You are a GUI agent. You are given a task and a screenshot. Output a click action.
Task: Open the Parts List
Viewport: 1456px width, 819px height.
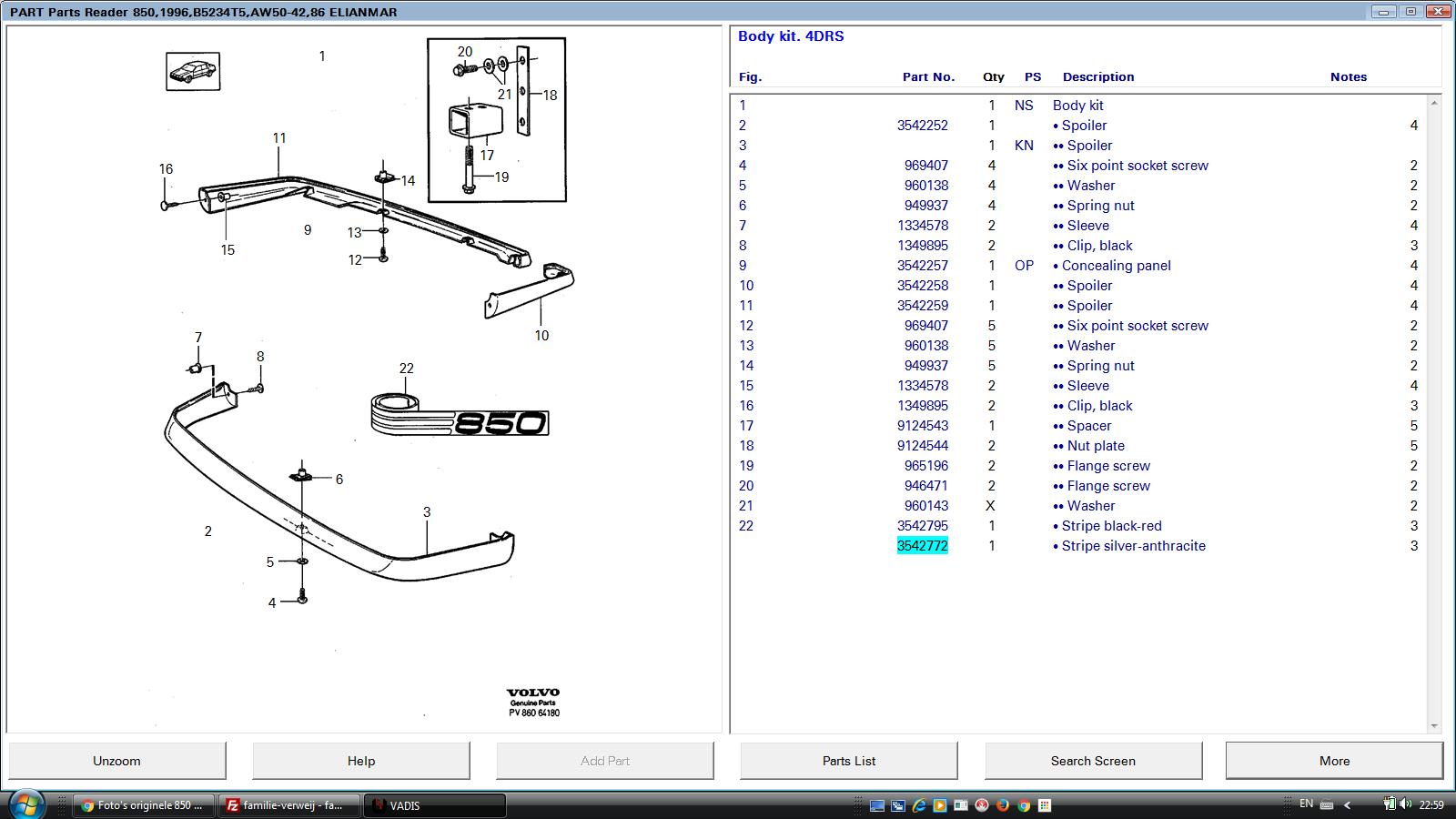coord(848,761)
